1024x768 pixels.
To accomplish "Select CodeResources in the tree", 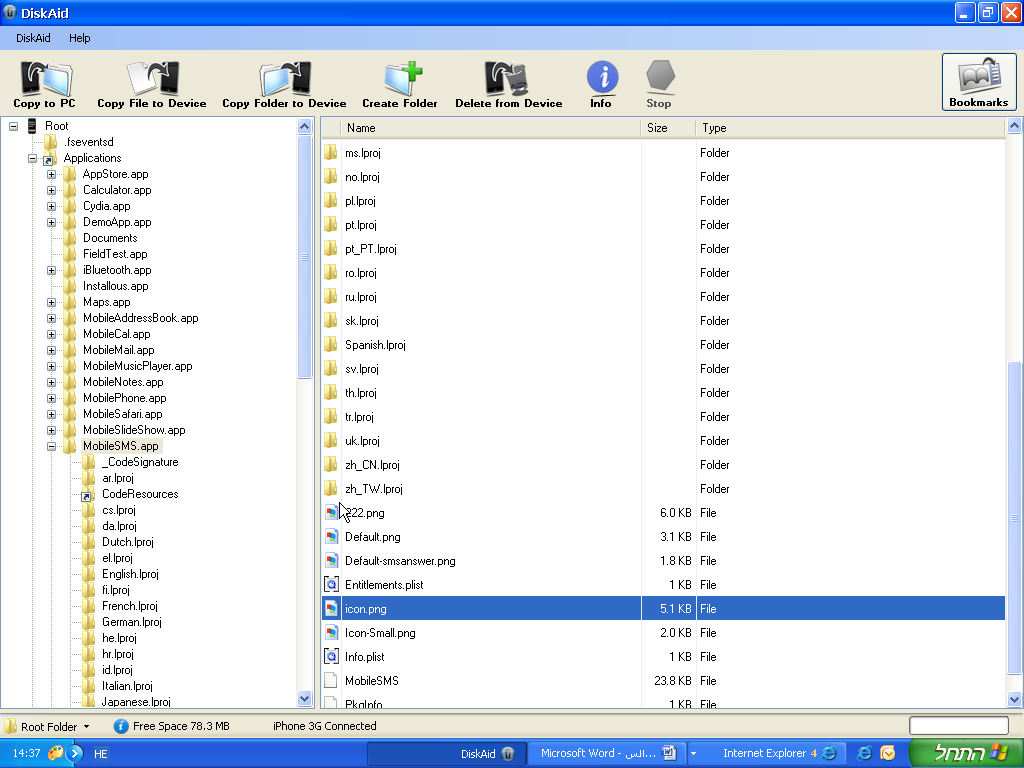I will (140, 494).
